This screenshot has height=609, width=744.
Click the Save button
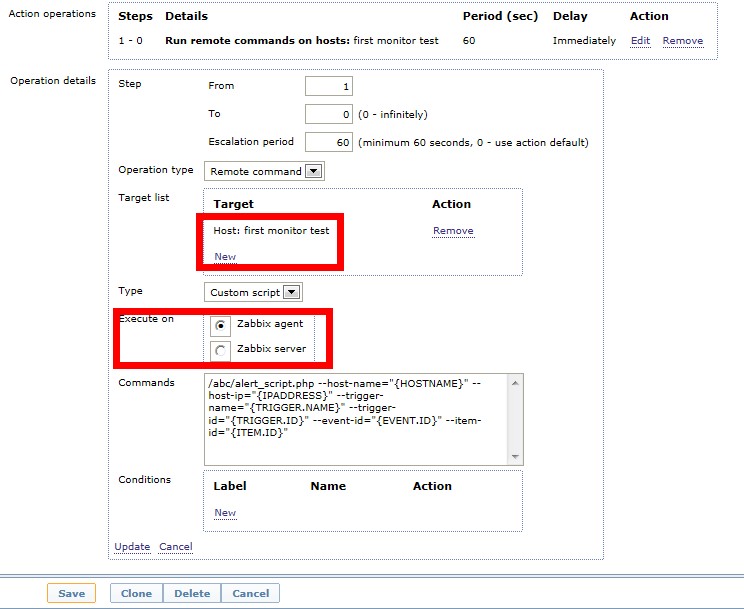72,593
